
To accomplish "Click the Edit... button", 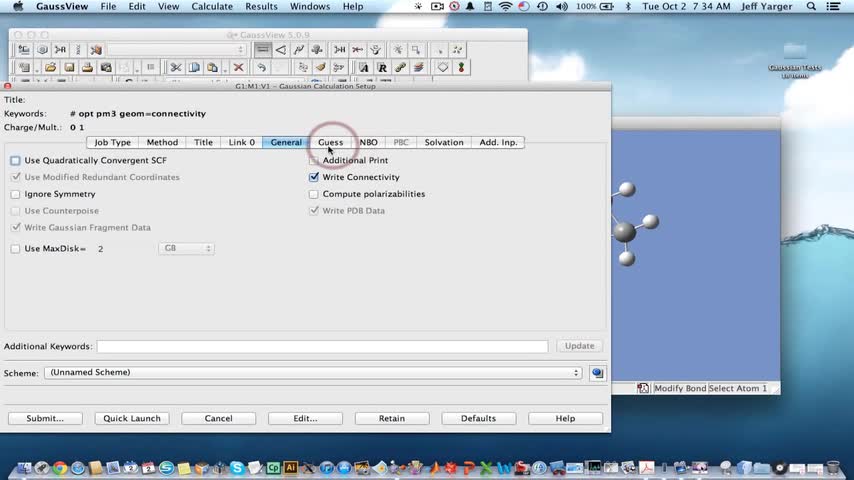I will (305, 418).
